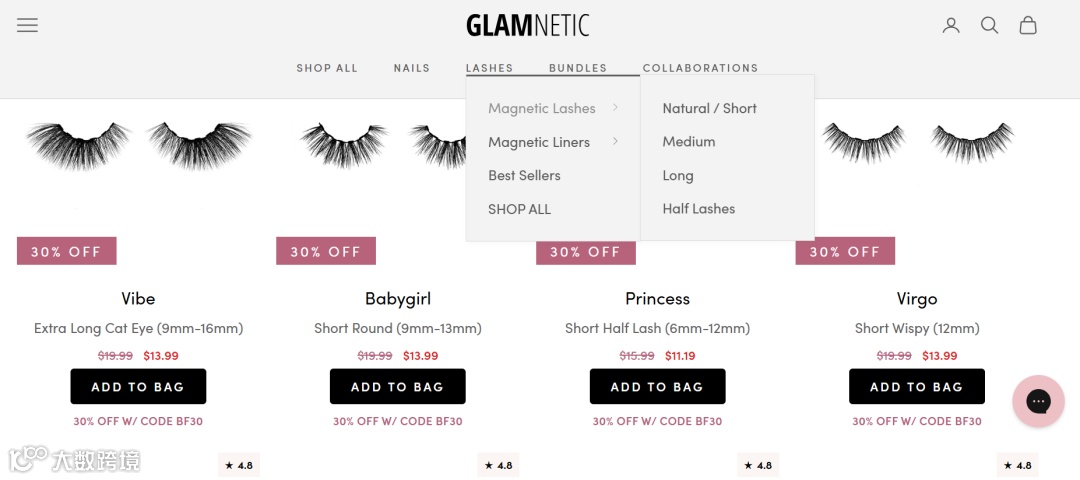
Task: Open the Virgo product title
Action: pyautogui.click(x=917, y=299)
